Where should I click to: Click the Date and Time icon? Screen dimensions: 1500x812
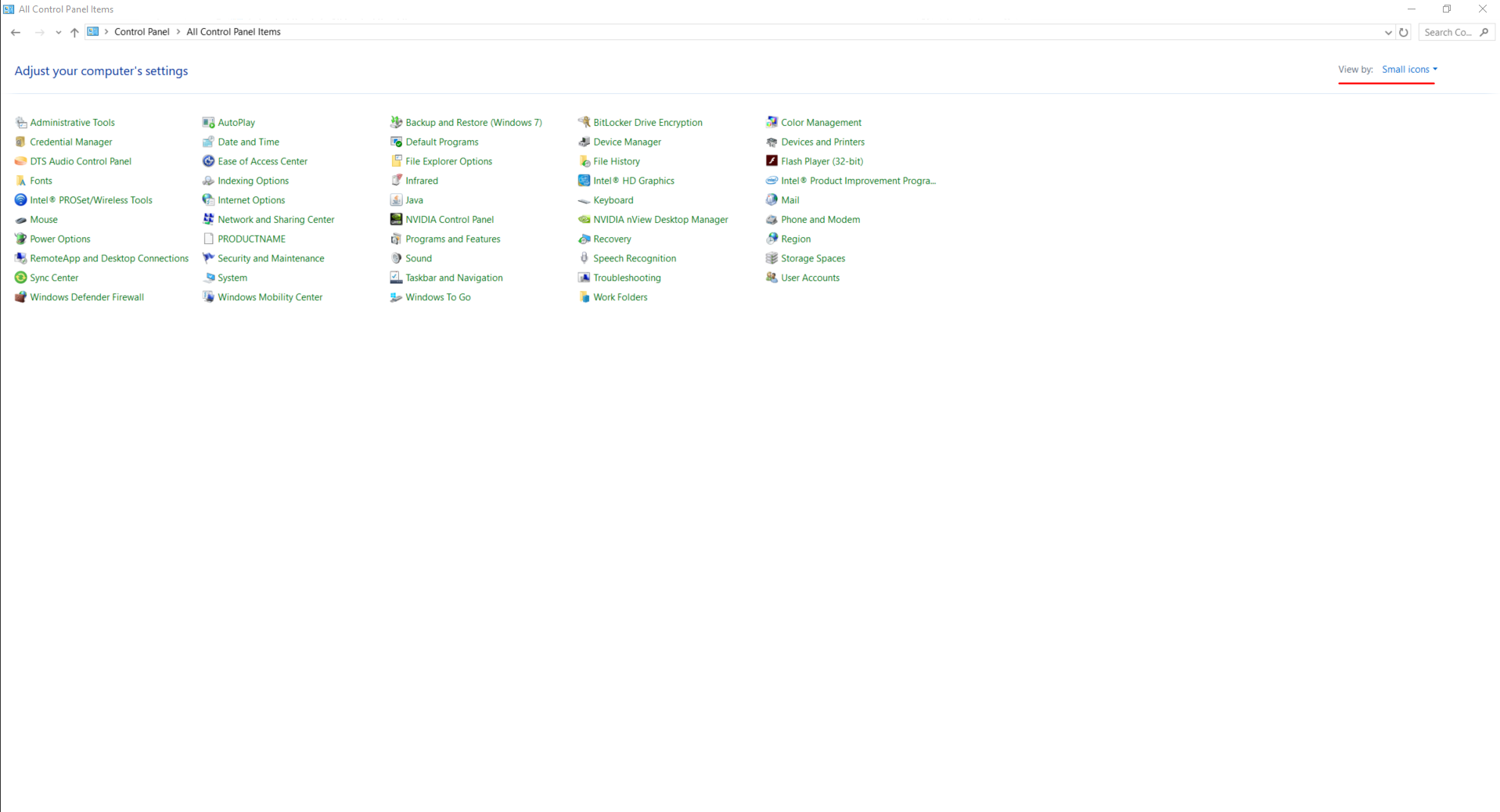point(209,142)
